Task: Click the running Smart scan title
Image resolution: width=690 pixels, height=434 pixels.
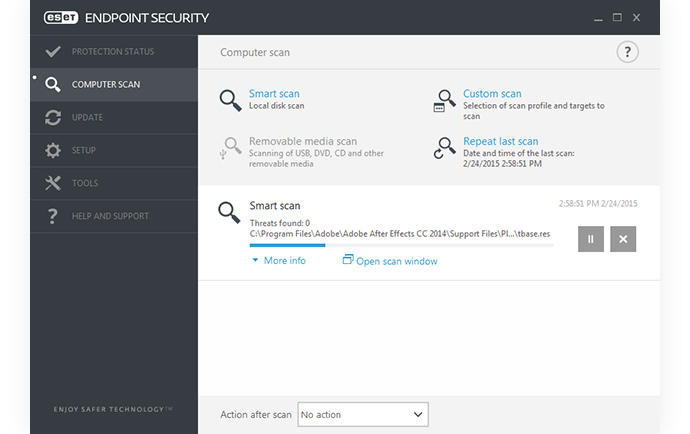Action: tap(275, 206)
